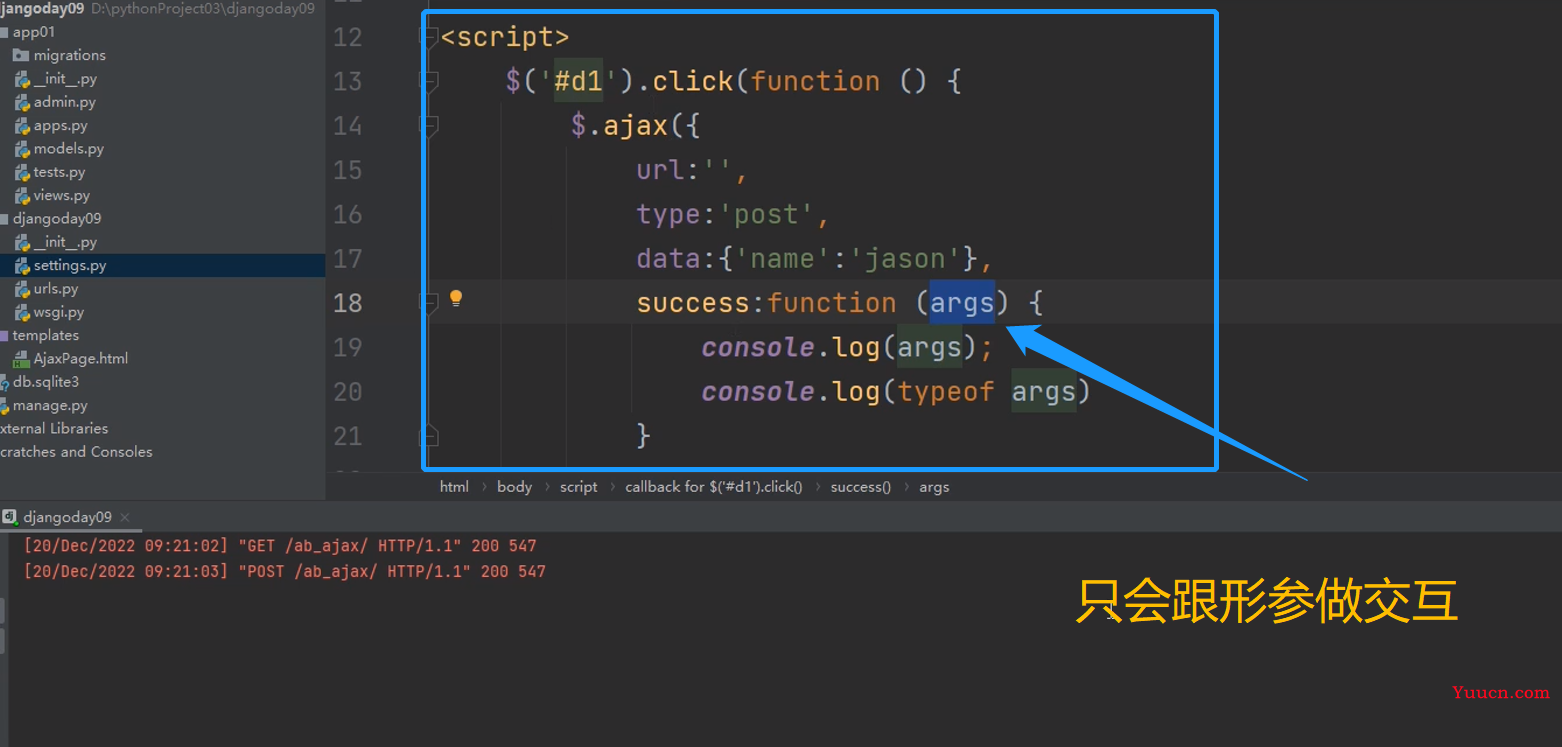Click the body breadcrumb
Image resolution: width=1562 pixels, height=747 pixels.
coord(514,487)
